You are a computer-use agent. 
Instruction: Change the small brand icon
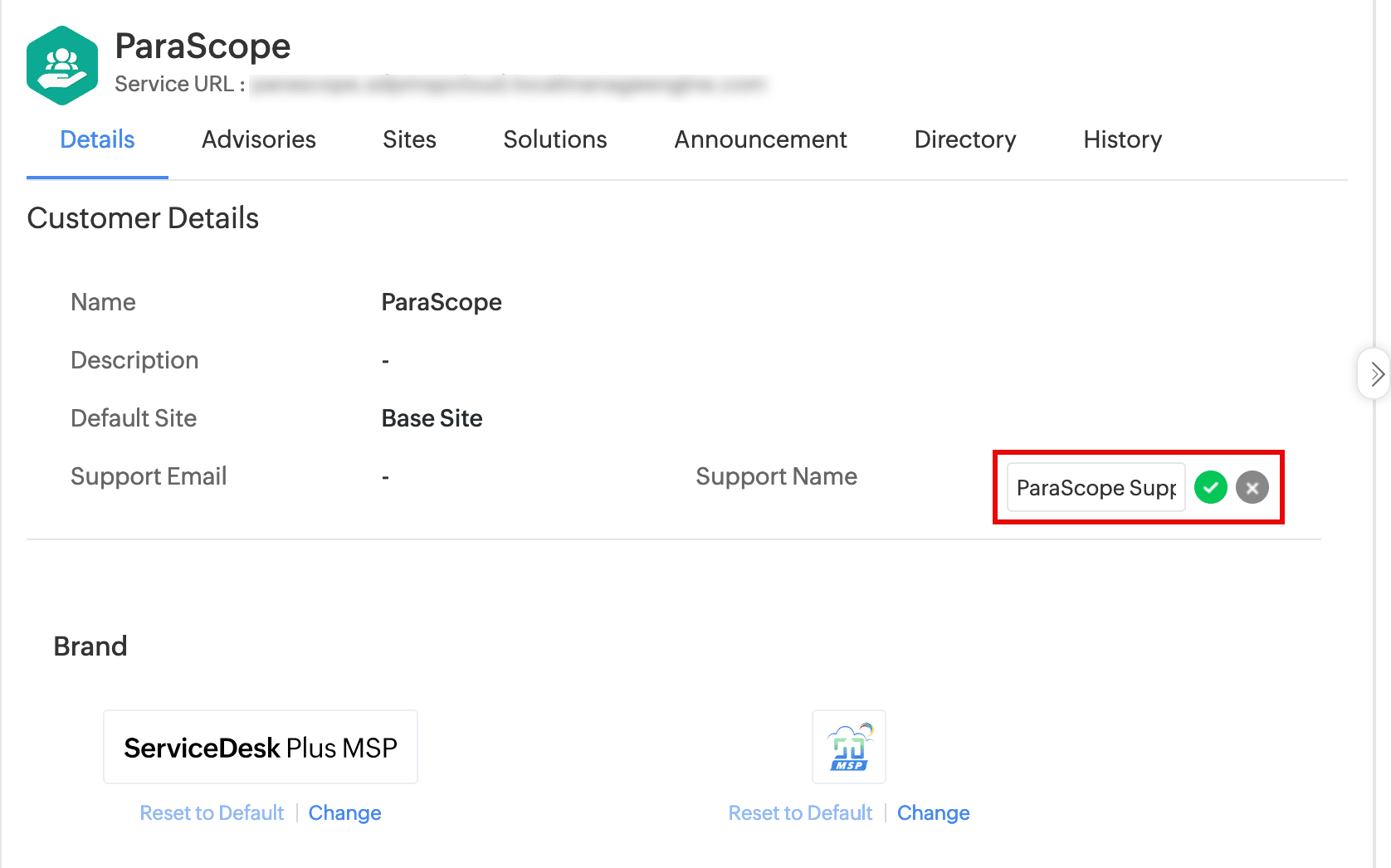pos(933,812)
